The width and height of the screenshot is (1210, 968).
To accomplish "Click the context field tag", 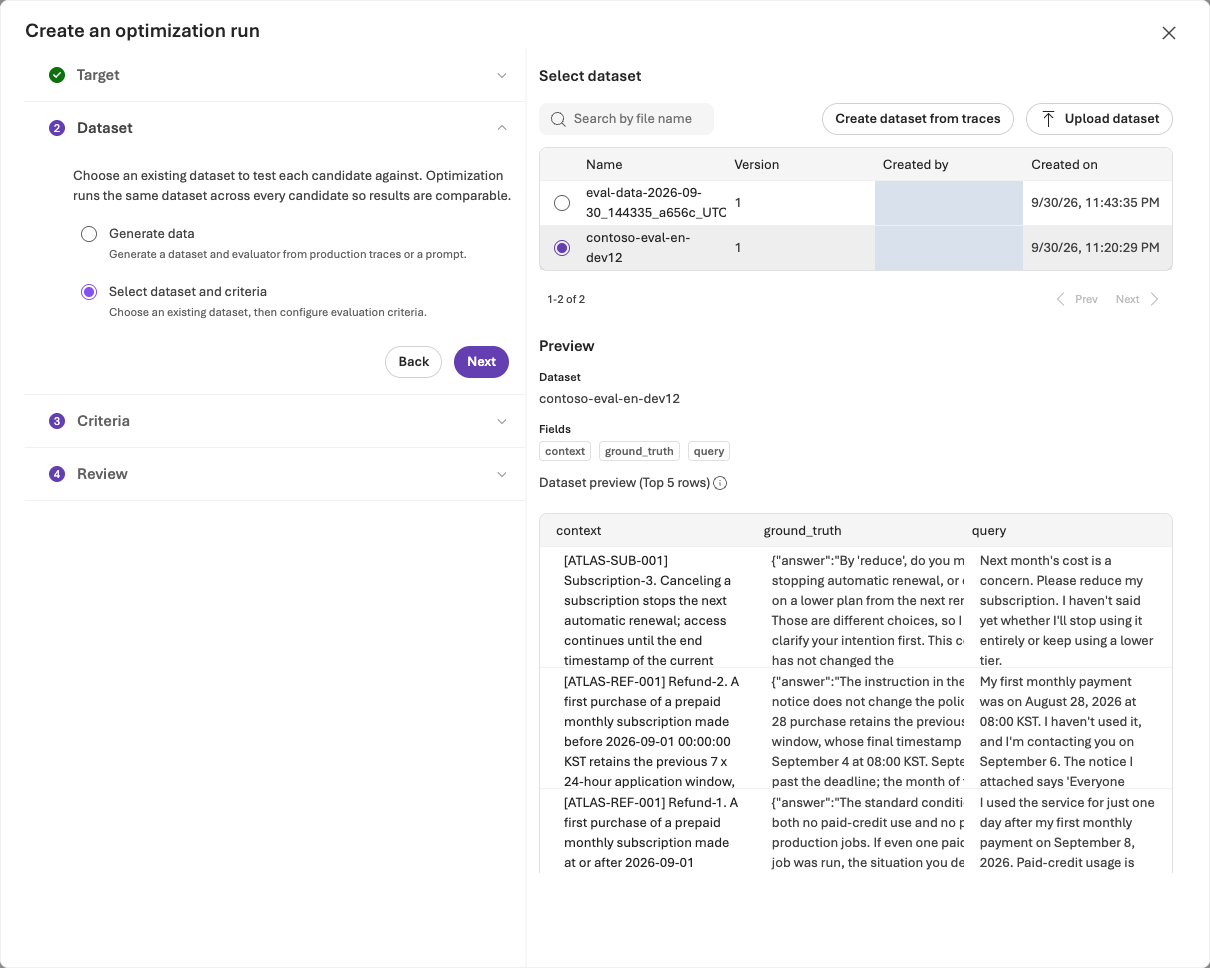I will pos(565,451).
